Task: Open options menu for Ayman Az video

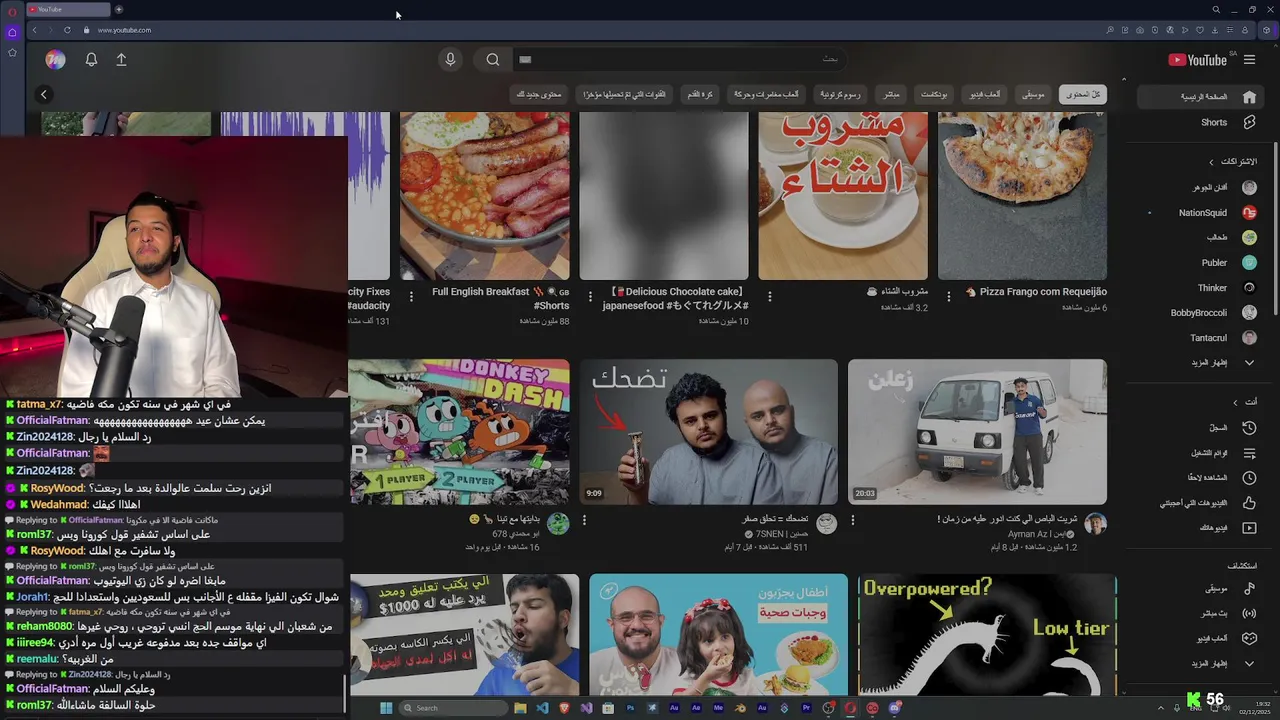Action: [853, 520]
